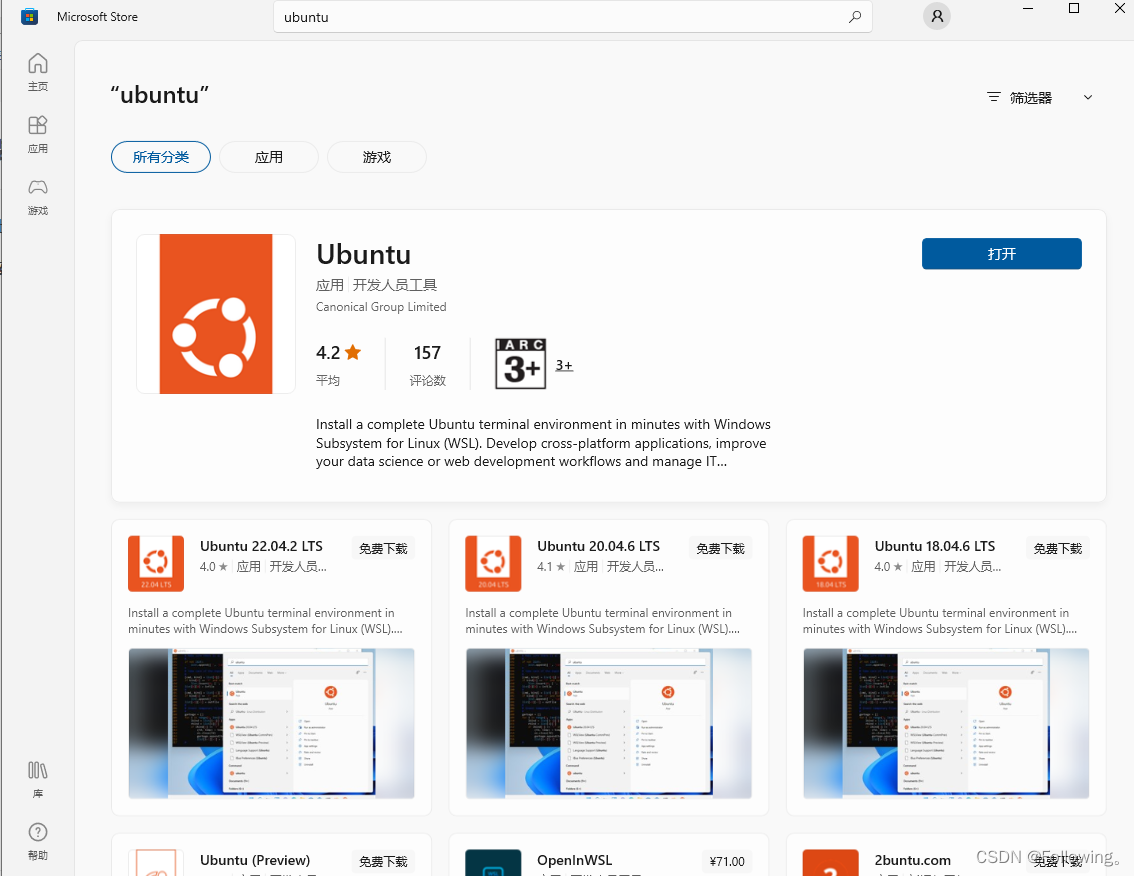Image resolution: width=1134 pixels, height=876 pixels.
Task: Click 免费下载 for Ubuntu 22.04.2 LTS
Action: [382, 548]
